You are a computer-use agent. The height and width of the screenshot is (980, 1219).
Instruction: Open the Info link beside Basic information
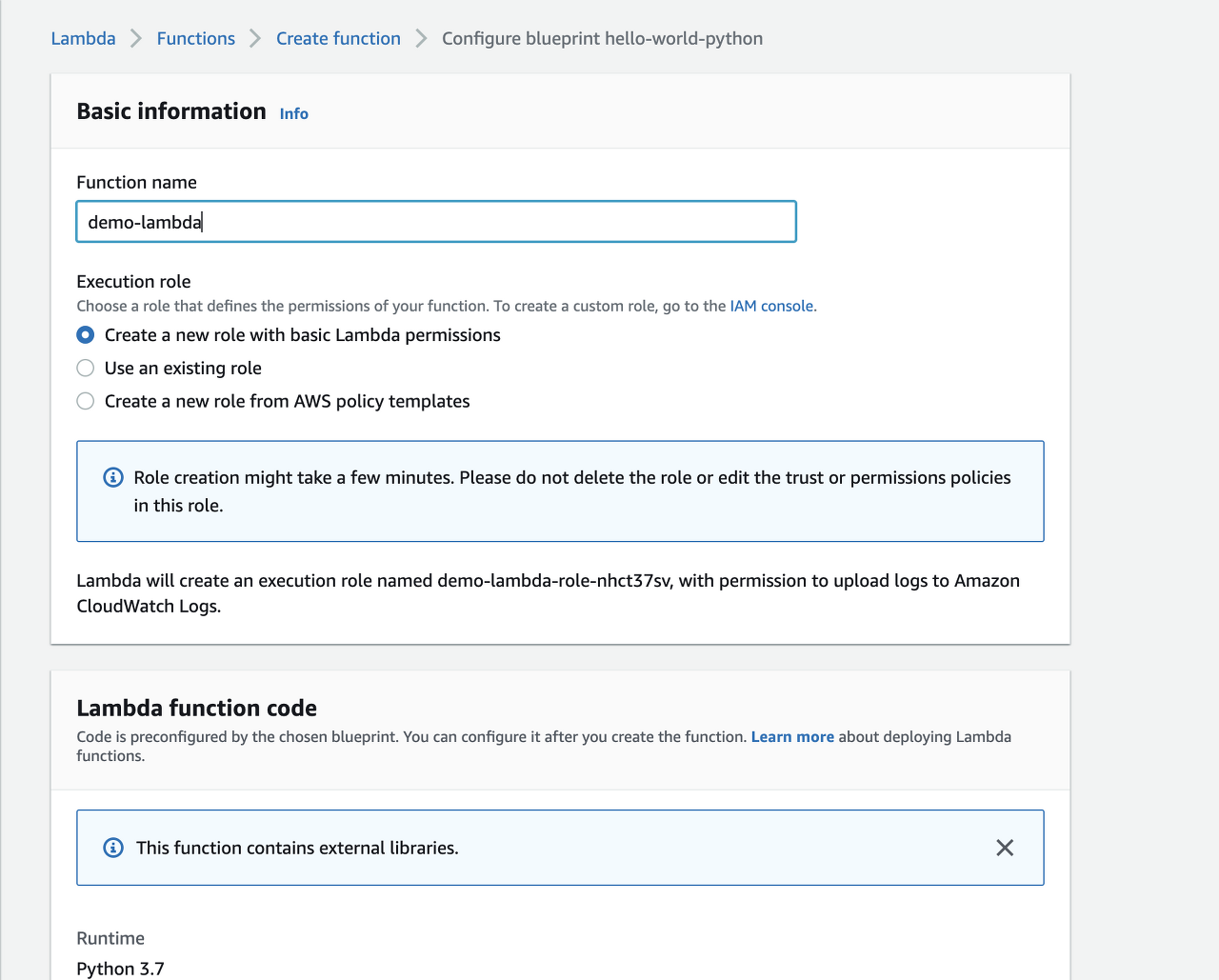293,113
